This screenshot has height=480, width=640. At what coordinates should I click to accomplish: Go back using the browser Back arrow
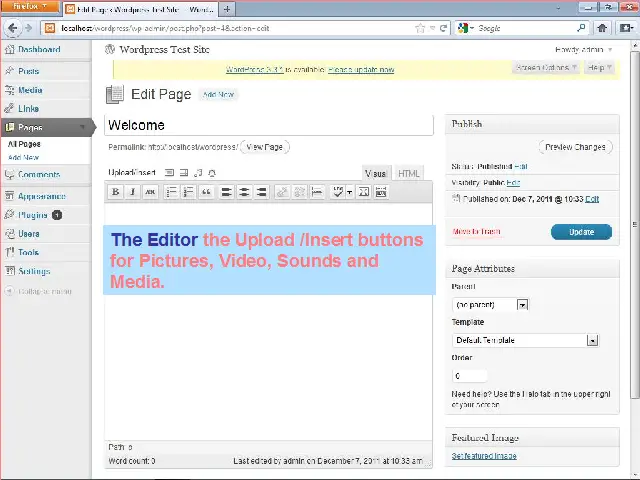tap(12, 28)
